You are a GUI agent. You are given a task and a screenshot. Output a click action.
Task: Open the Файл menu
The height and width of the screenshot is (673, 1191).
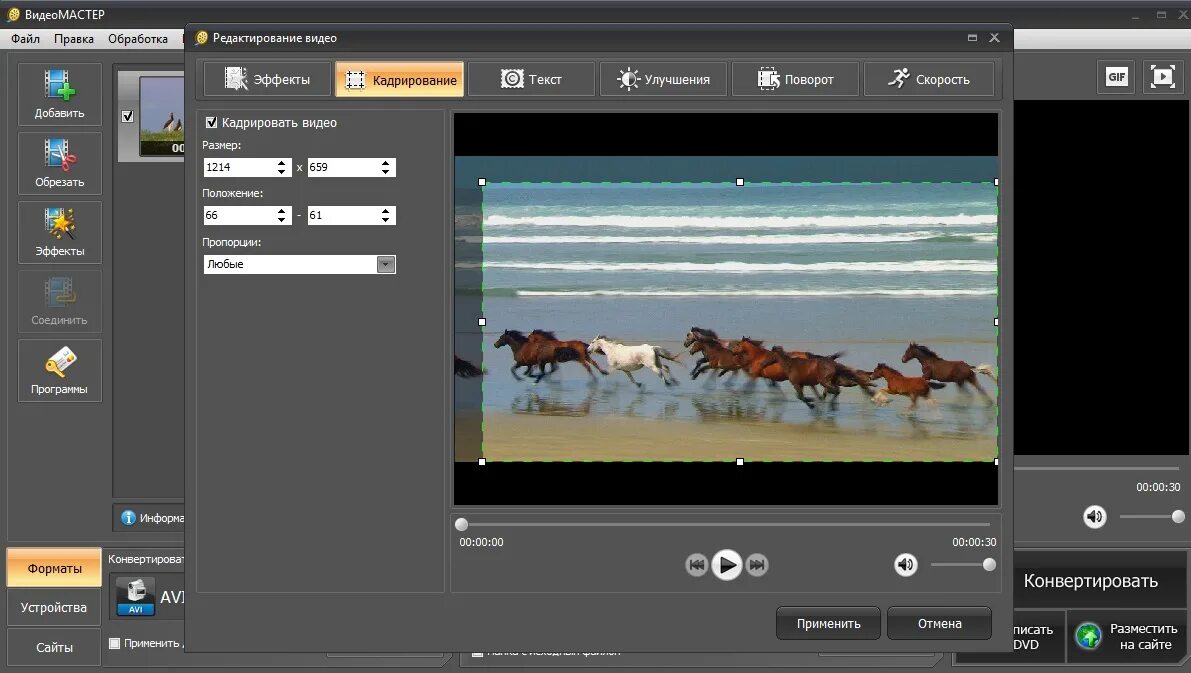pos(25,39)
